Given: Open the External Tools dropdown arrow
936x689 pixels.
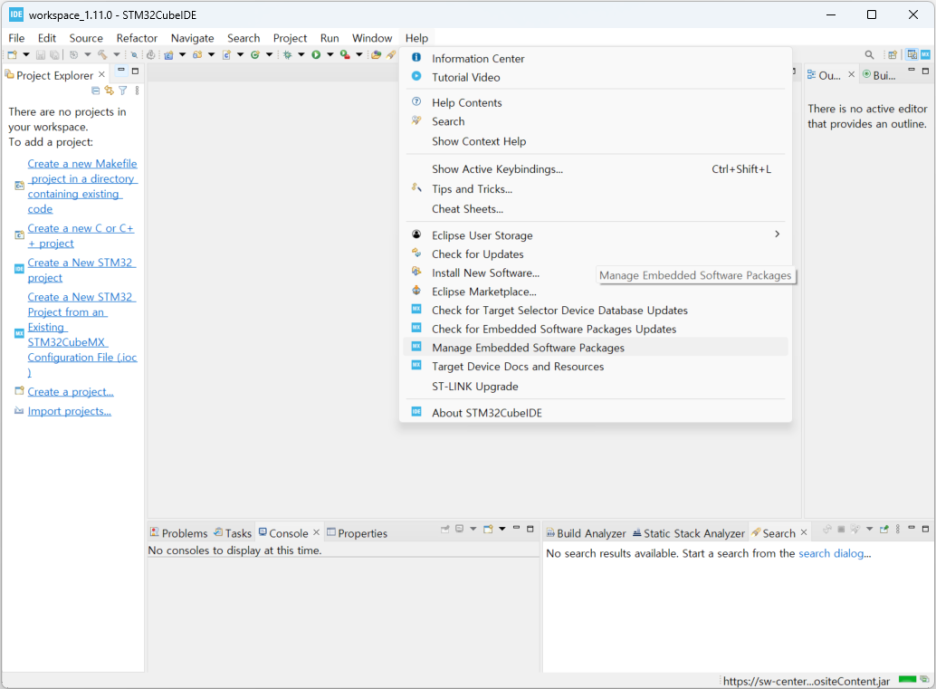Looking at the screenshot, I should coord(359,55).
